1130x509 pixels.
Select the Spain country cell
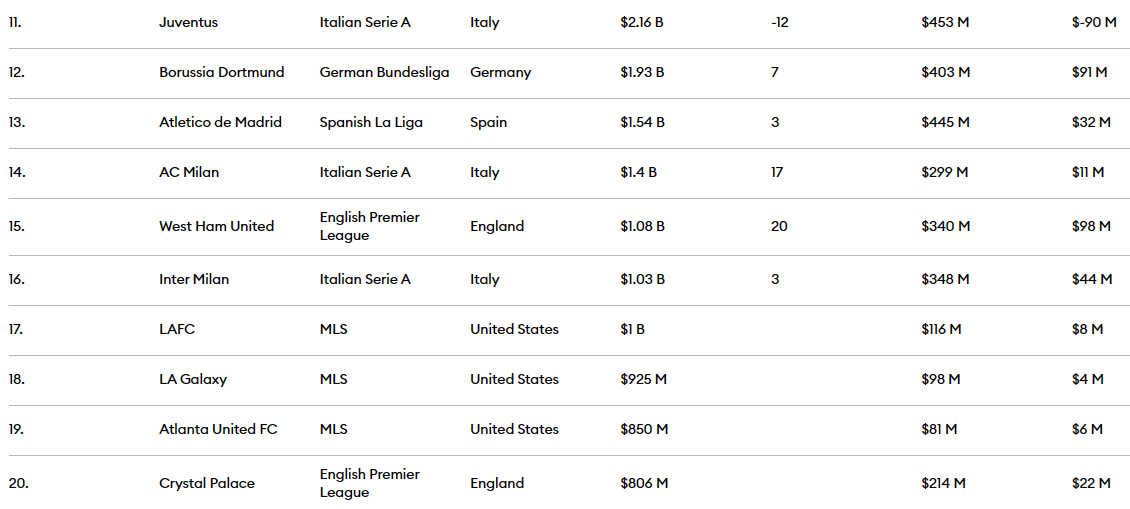489,122
